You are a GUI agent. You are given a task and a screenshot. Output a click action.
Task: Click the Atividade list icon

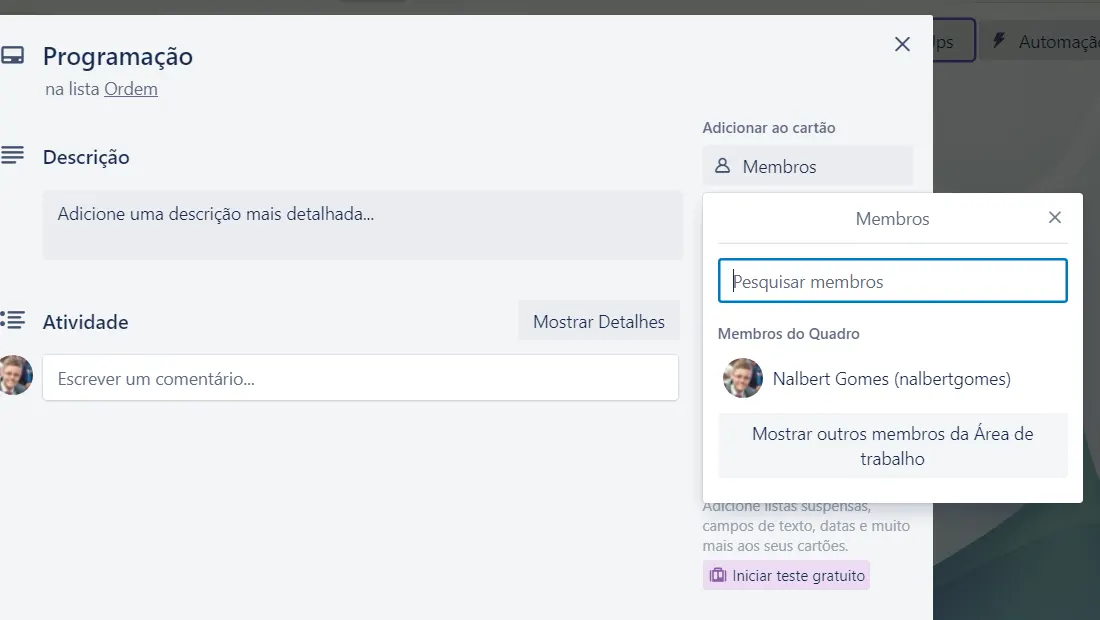click(13, 320)
